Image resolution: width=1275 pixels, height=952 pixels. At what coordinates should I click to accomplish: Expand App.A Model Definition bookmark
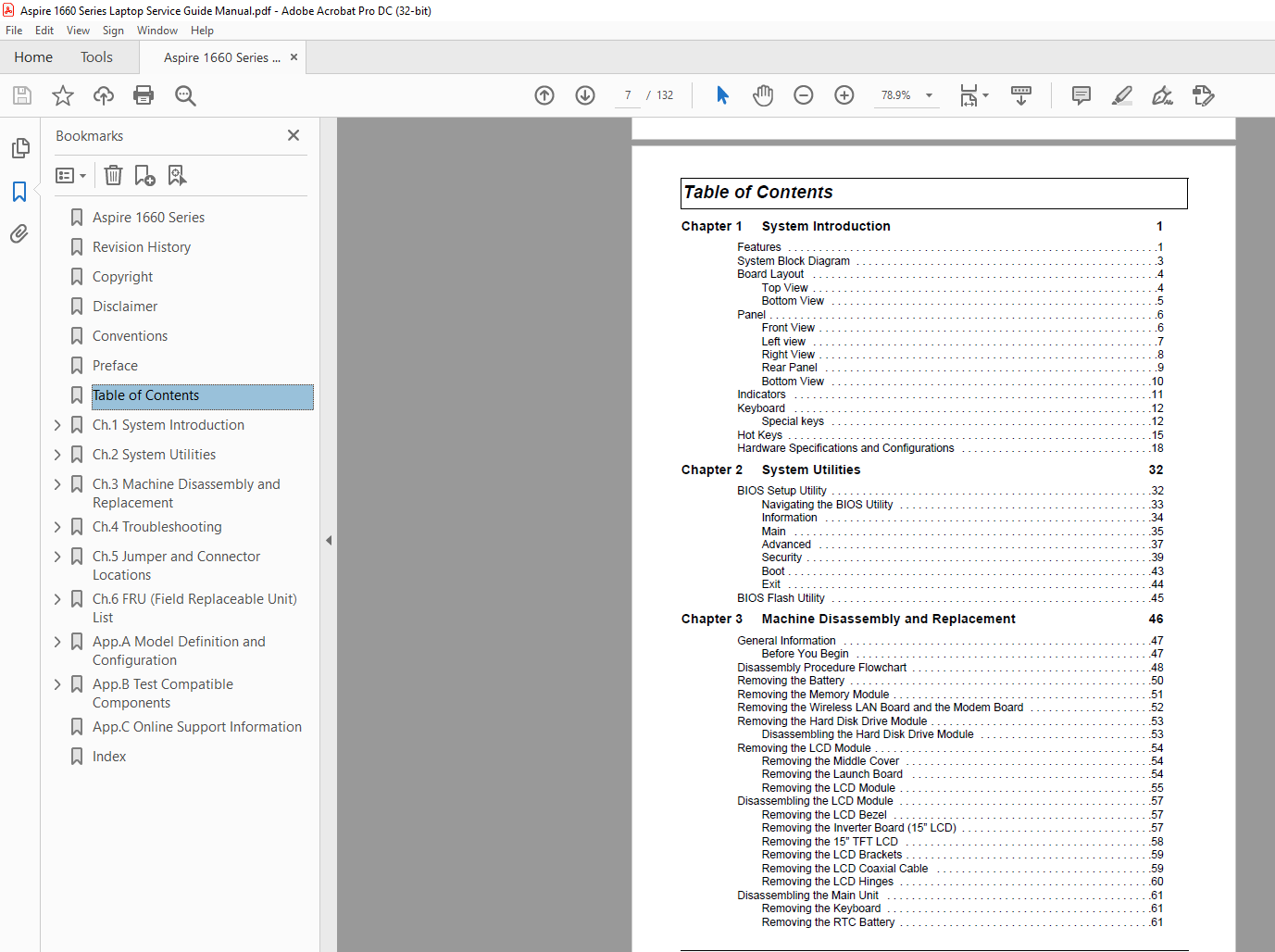click(x=57, y=642)
